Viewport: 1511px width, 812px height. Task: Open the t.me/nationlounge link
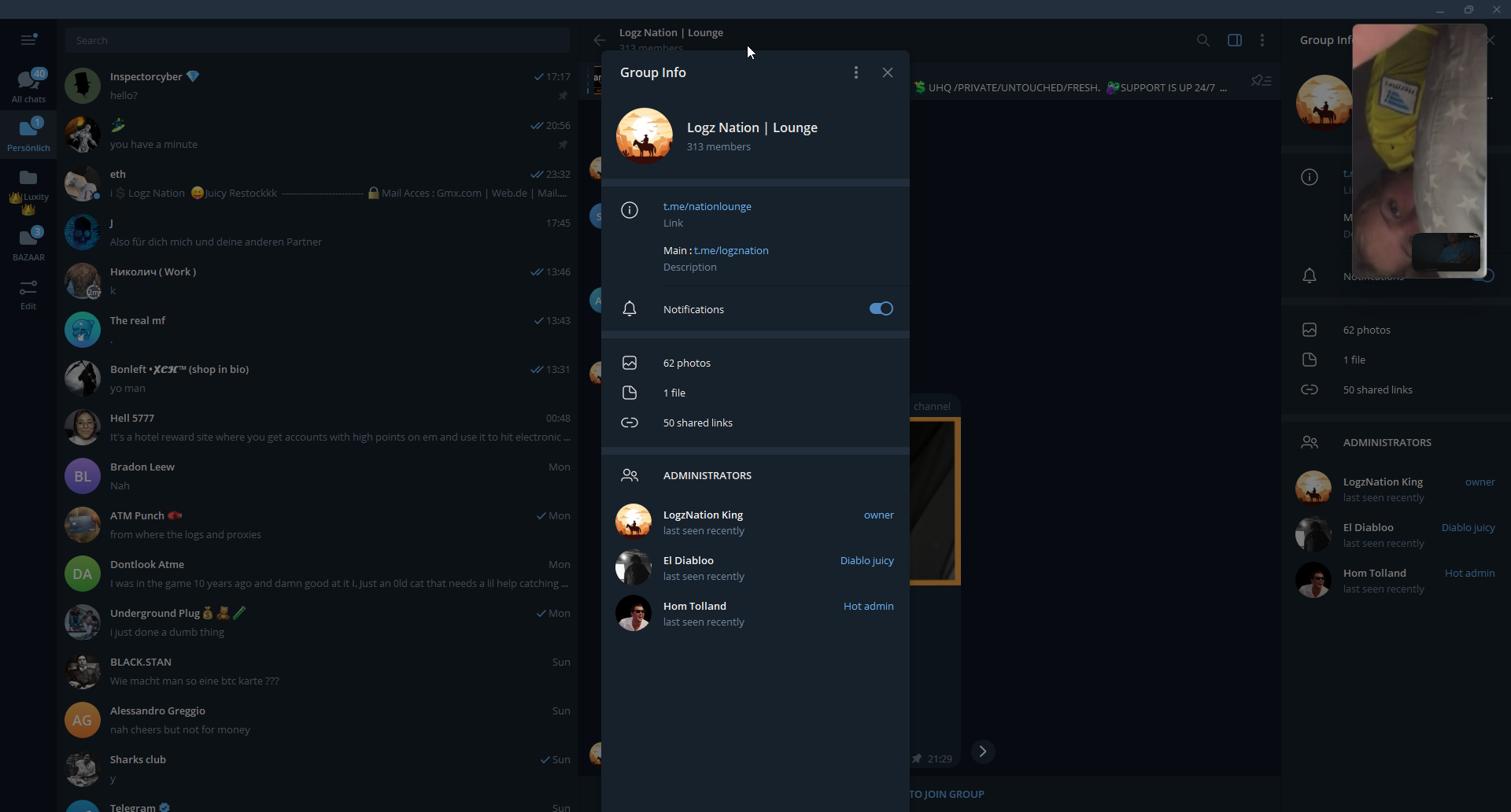coord(707,206)
